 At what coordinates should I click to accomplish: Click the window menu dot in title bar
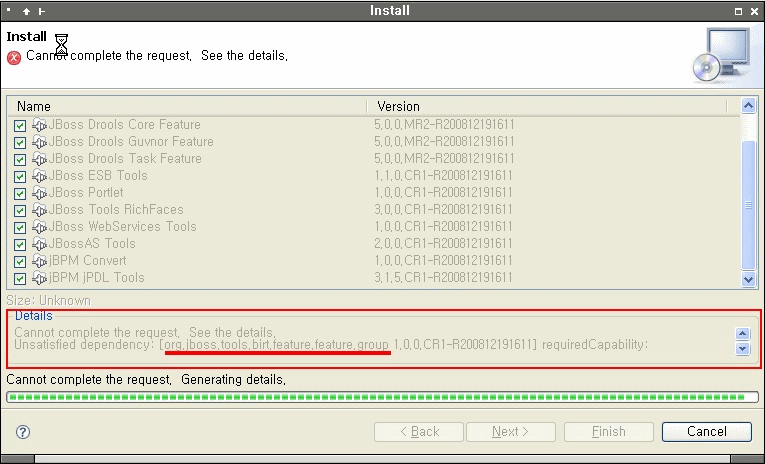coord(8,9)
